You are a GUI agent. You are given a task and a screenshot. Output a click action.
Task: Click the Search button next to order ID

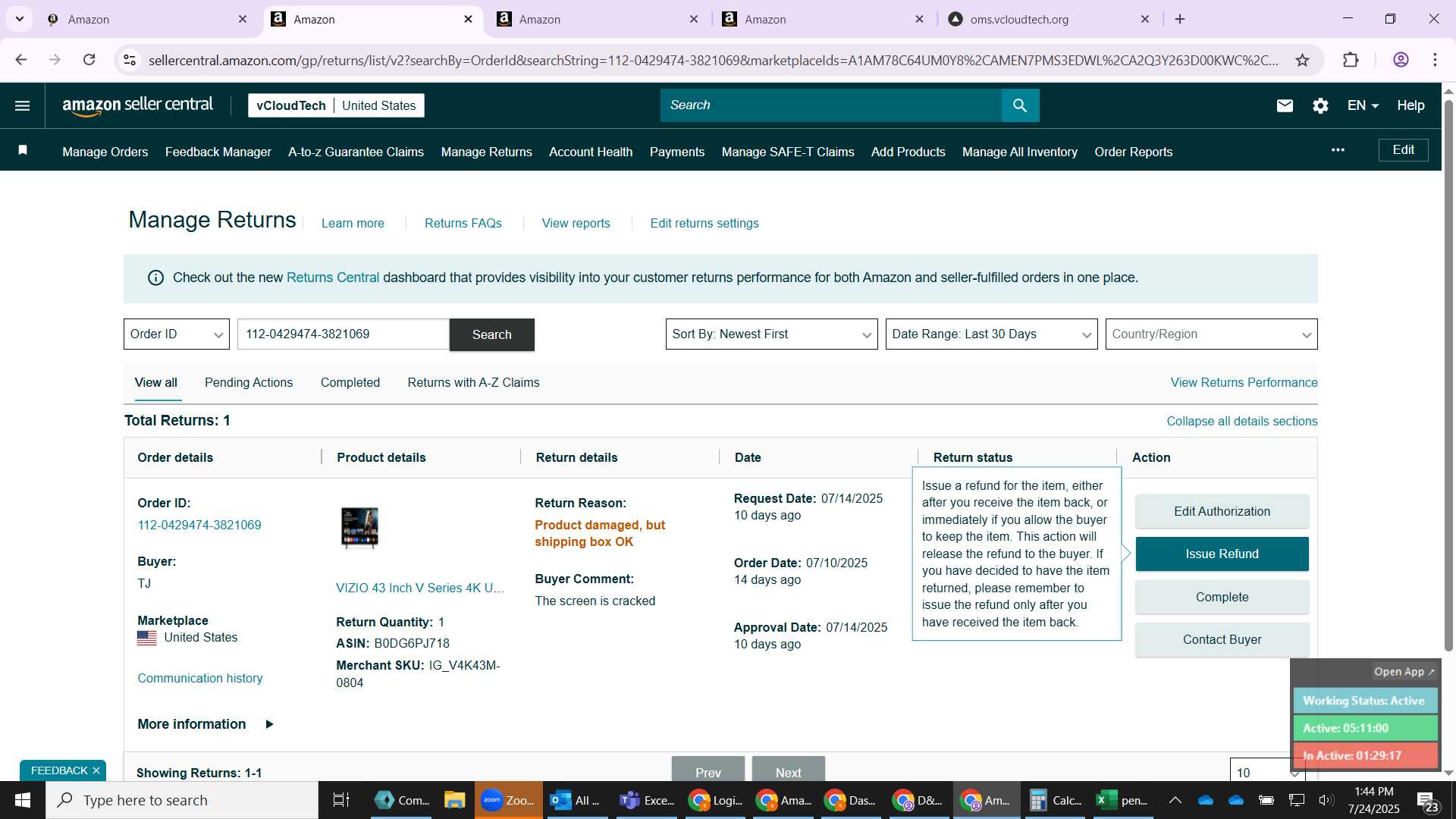pos(492,334)
